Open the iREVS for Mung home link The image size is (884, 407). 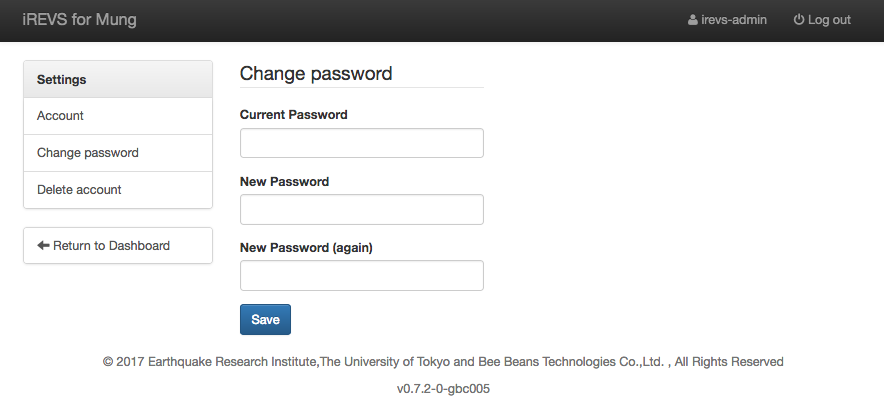tap(79, 20)
